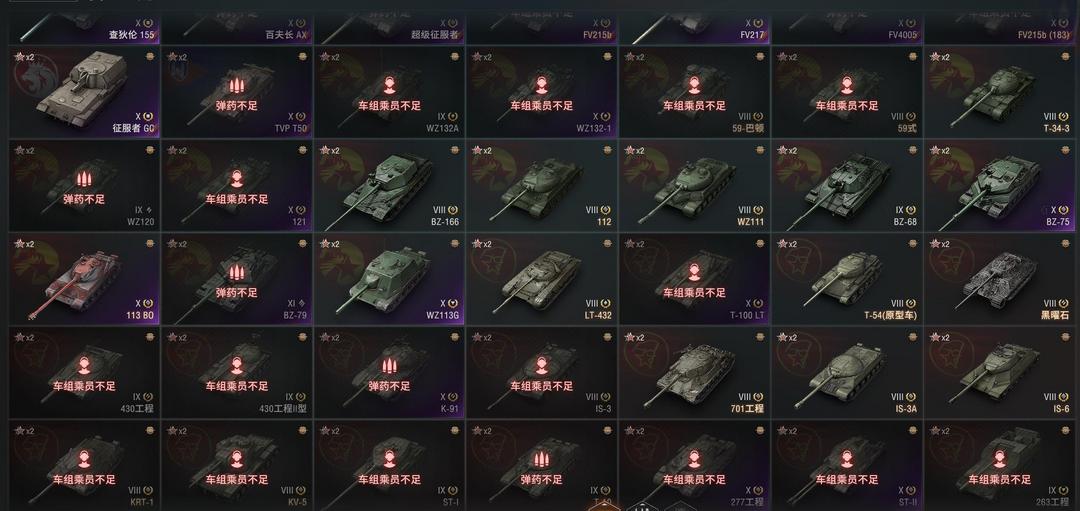Click the ammo shortage icon on K-91
The height and width of the screenshot is (511, 1080).
pos(389,366)
